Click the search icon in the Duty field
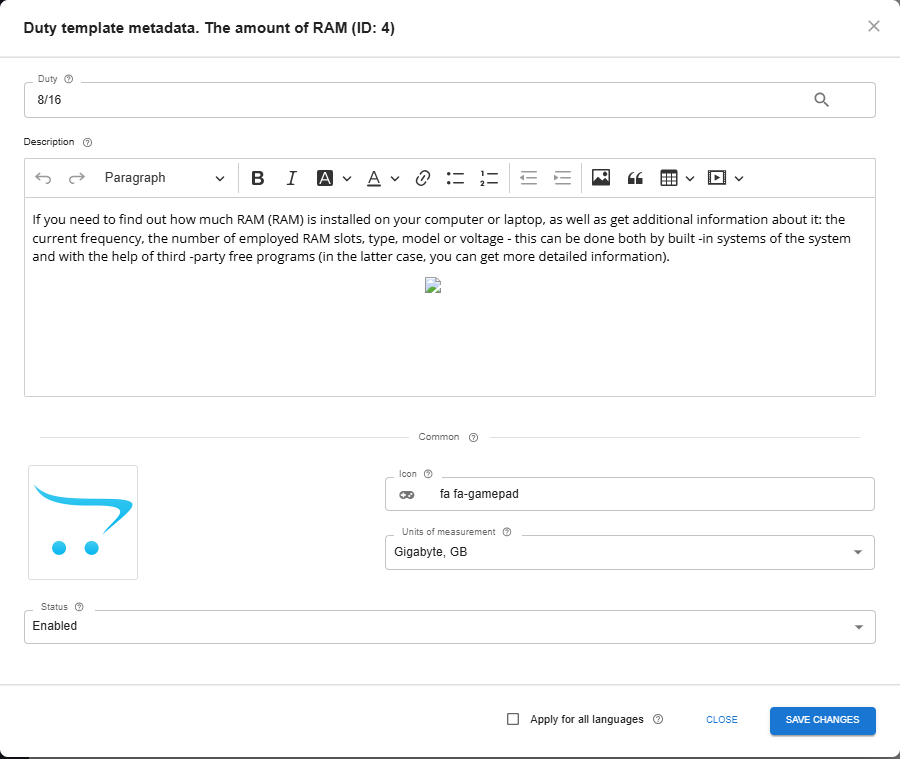This screenshot has width=900, height=759. point(822,100)
